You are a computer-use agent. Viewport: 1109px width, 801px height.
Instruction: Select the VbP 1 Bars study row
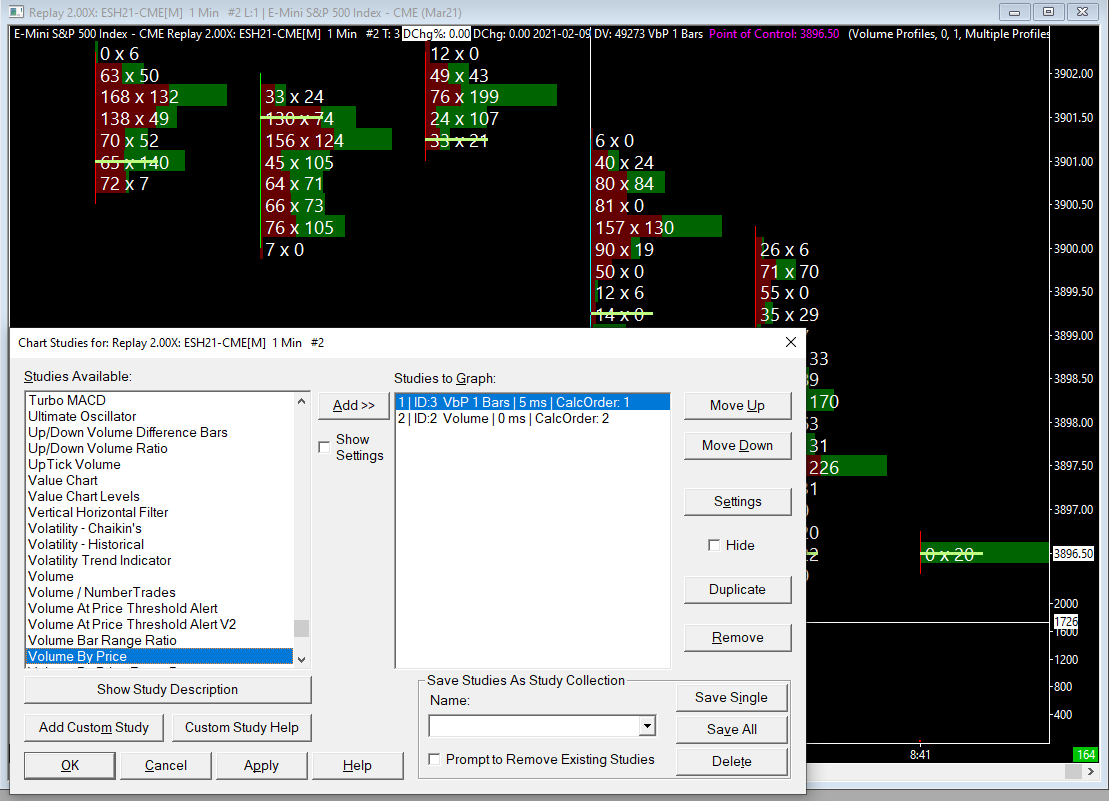tap(532, 402)
